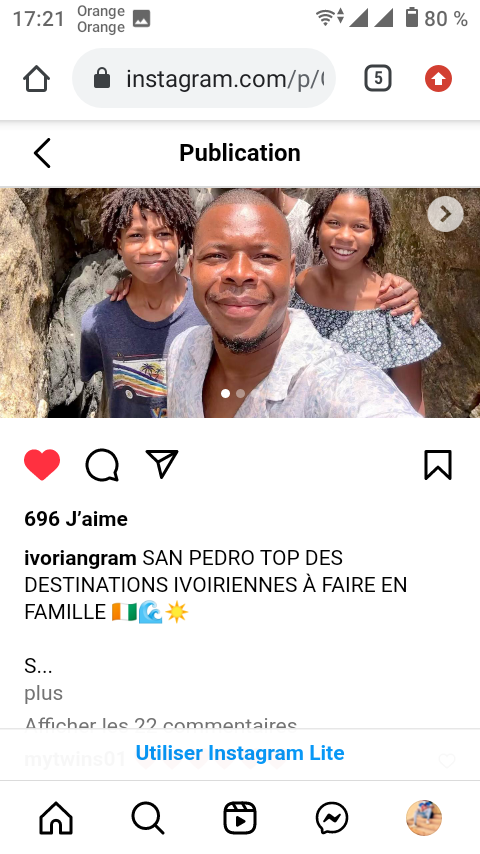Unlike the post with the red heart
The height and width of the screenshot is (854, 480).
pyautogui.click(x=42, y=465)
